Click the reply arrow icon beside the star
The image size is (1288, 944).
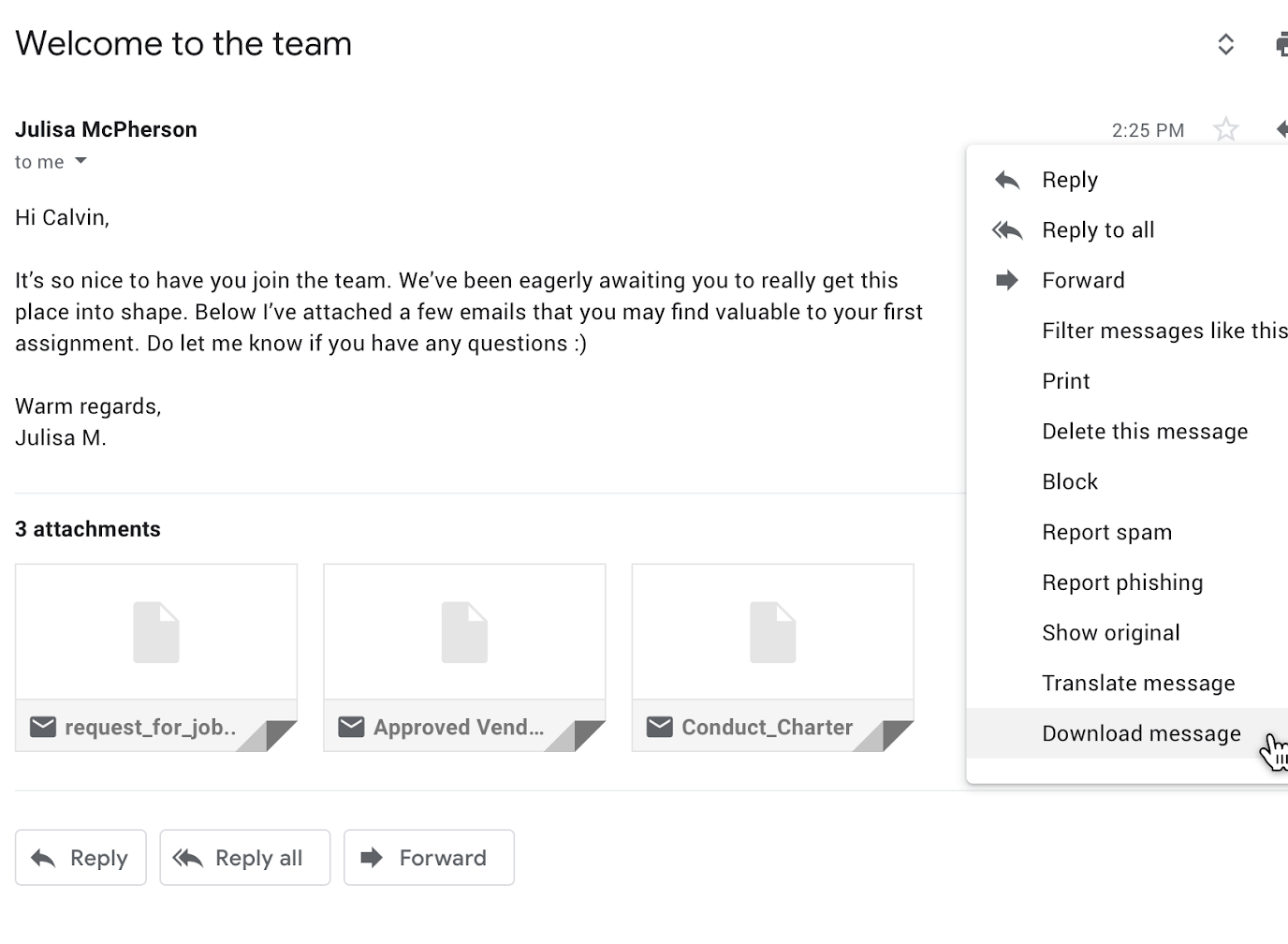pos(1281,129)
